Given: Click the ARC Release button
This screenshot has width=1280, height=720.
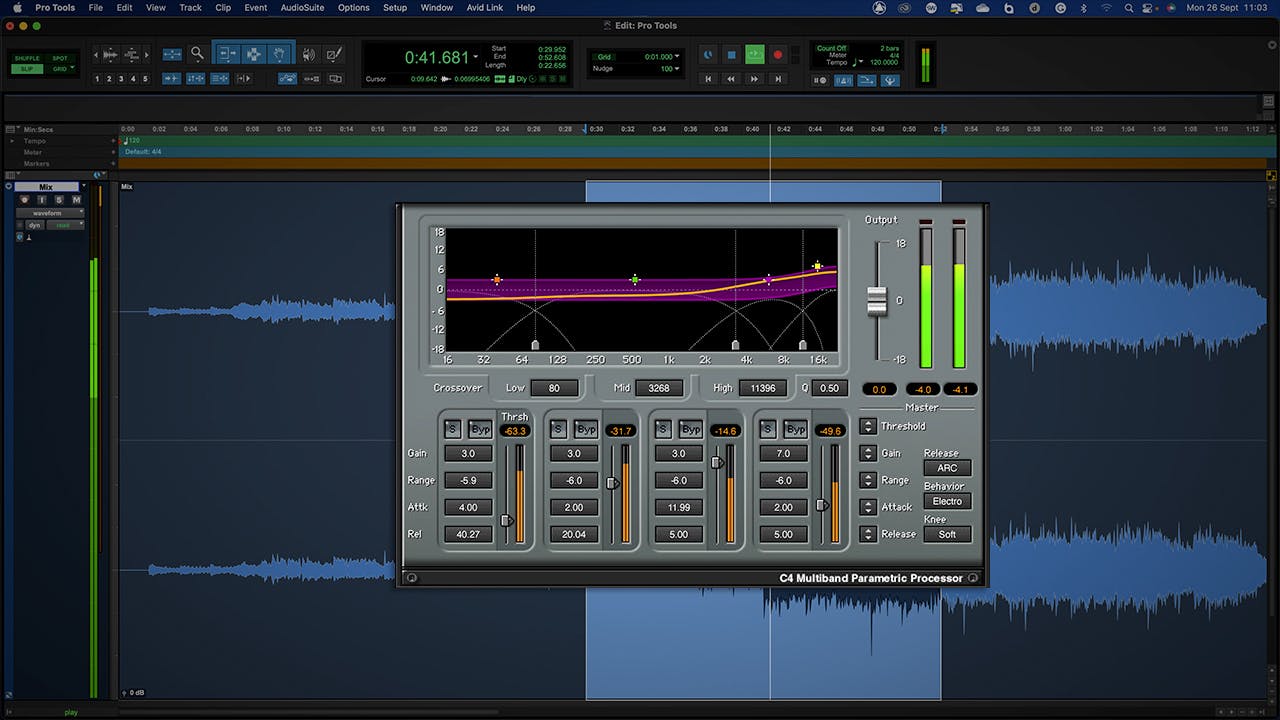Looking at the screenshot, I should [x=947, y=468].
